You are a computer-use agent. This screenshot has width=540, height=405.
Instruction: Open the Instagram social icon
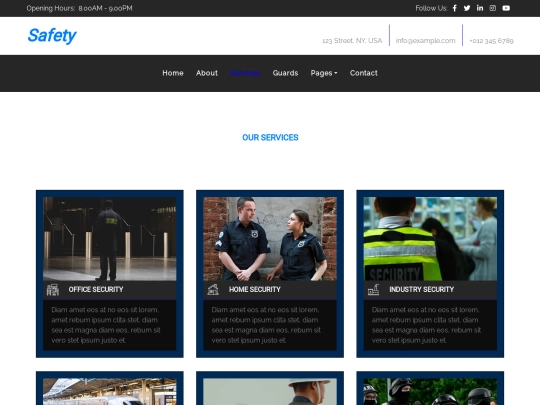point(493,8)
